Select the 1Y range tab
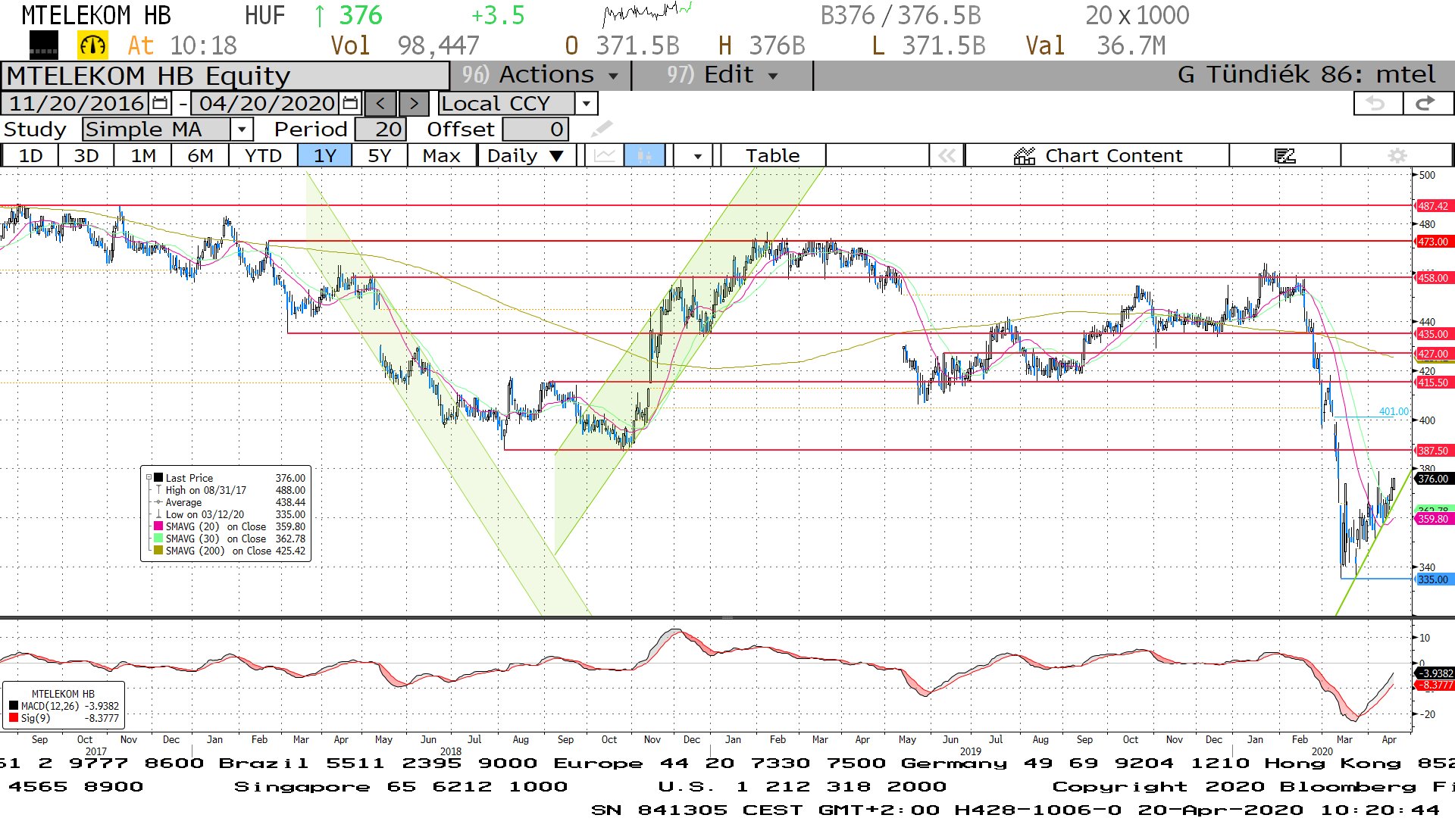The width and height of the screenshot is (1455, 840). pyautogui.click(x=325, y=155)
